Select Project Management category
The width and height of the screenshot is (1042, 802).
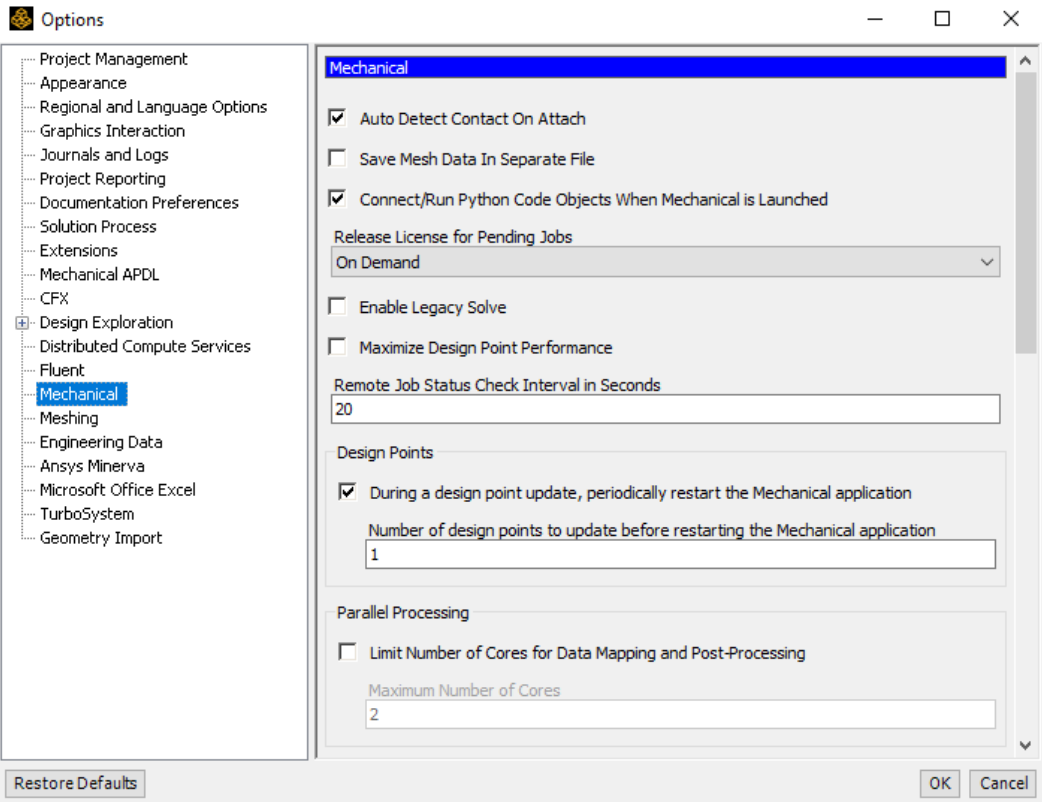tap(114, 59)
